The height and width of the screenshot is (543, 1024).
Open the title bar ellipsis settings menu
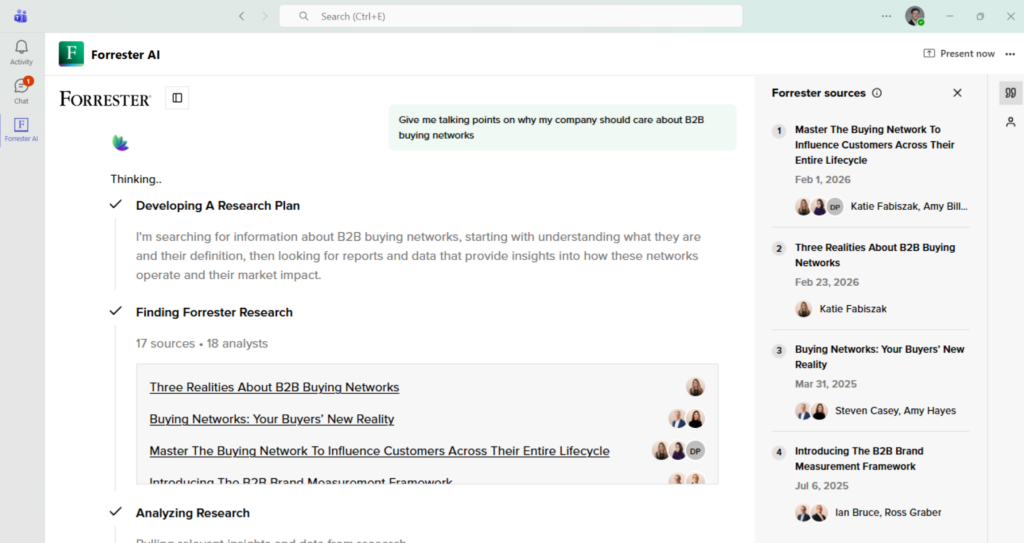886,16
